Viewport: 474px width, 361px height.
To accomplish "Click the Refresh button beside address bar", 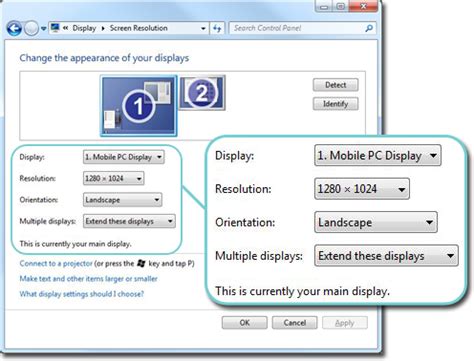I will tap(217, 29).
